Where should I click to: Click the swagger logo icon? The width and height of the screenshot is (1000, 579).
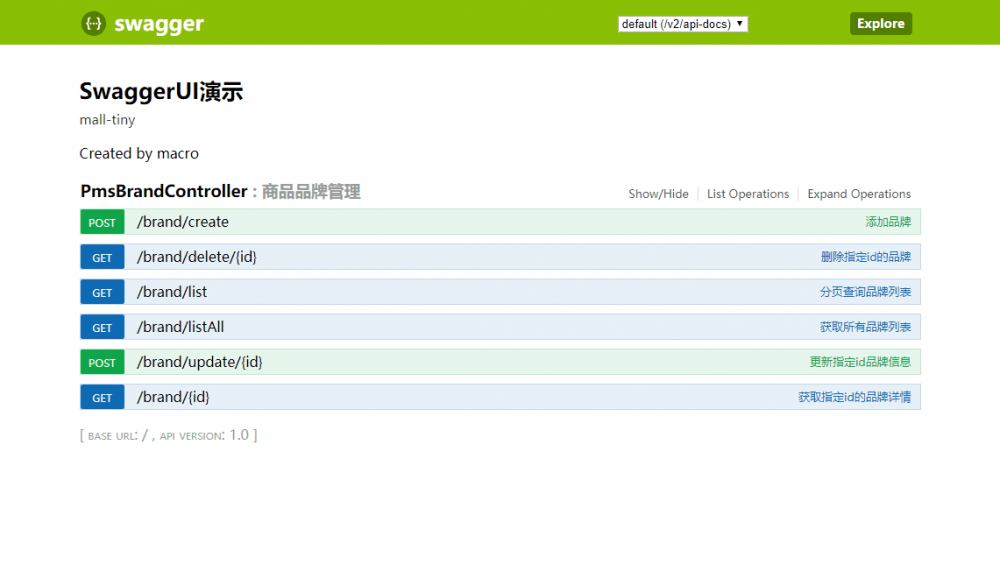[93, 23]
